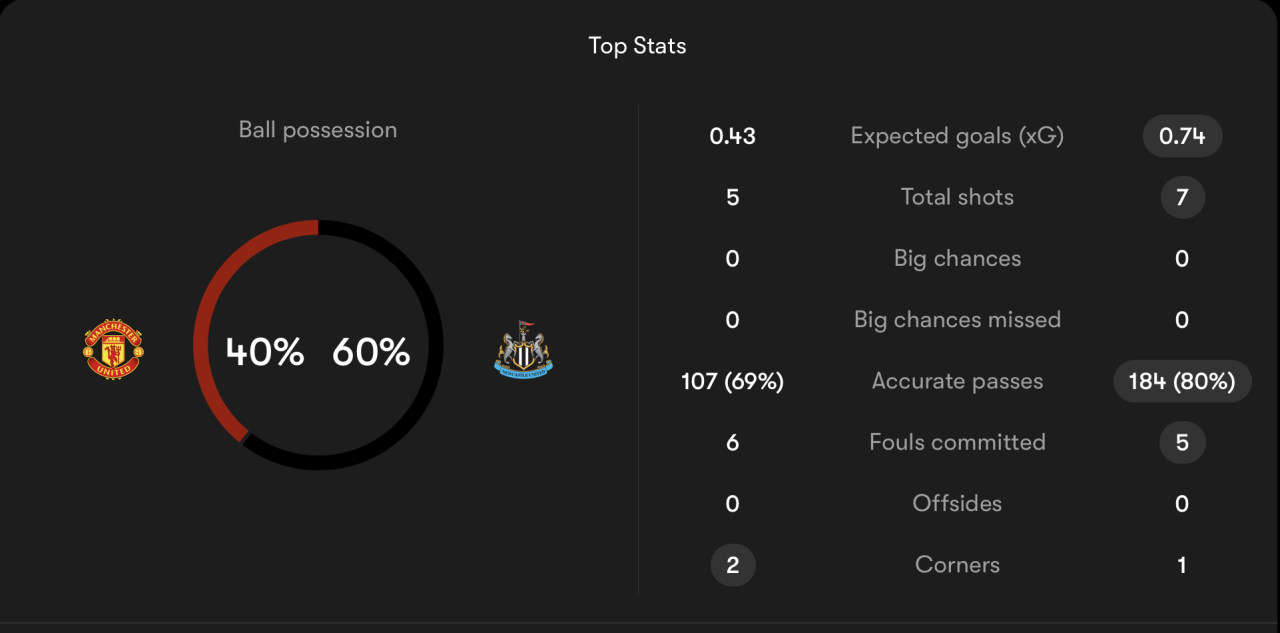
Task: Click the highlighted 7 total shots badge
Action: (x=1182, y=197)
